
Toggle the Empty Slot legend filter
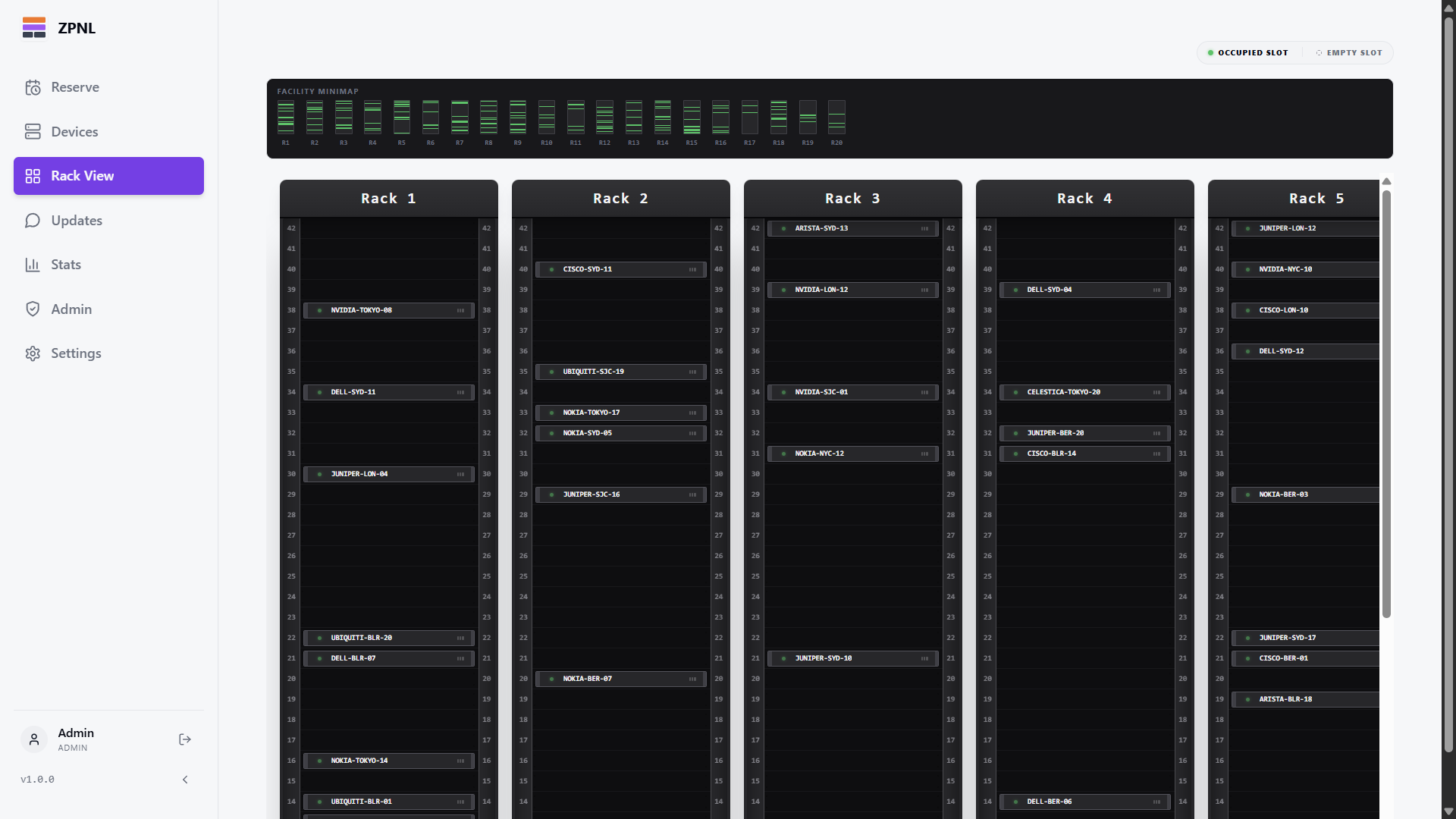1349,52
